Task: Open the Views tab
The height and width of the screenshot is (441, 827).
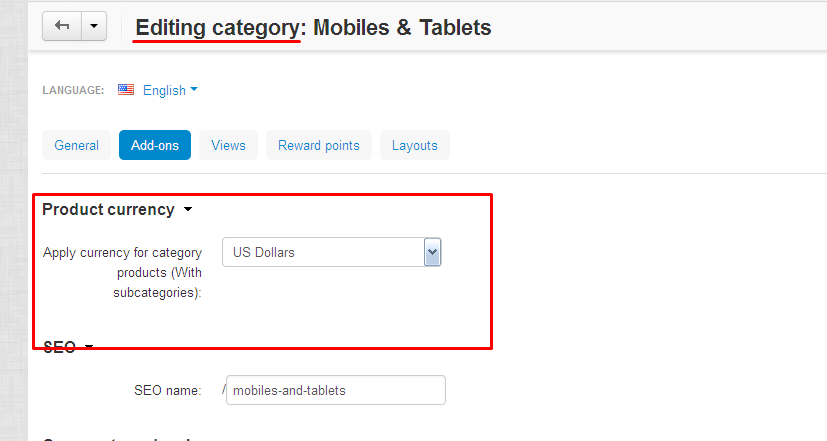Action: [x=228, y=145]
